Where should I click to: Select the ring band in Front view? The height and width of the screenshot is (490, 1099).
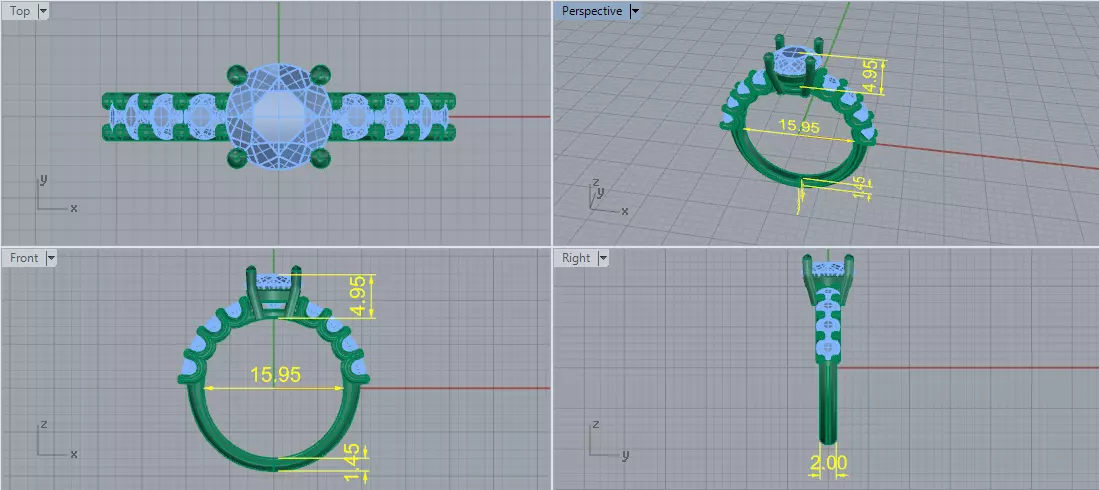tap(273, 463)
